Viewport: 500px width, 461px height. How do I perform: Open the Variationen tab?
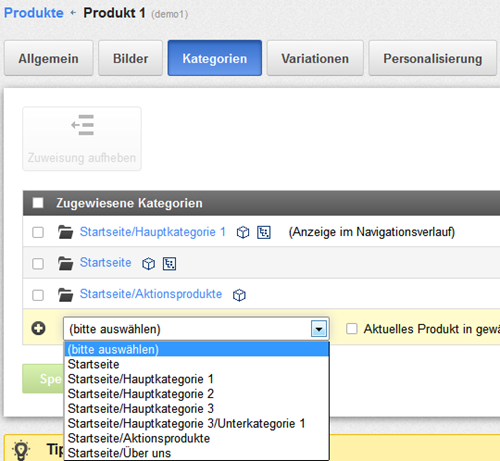point(315,58)
